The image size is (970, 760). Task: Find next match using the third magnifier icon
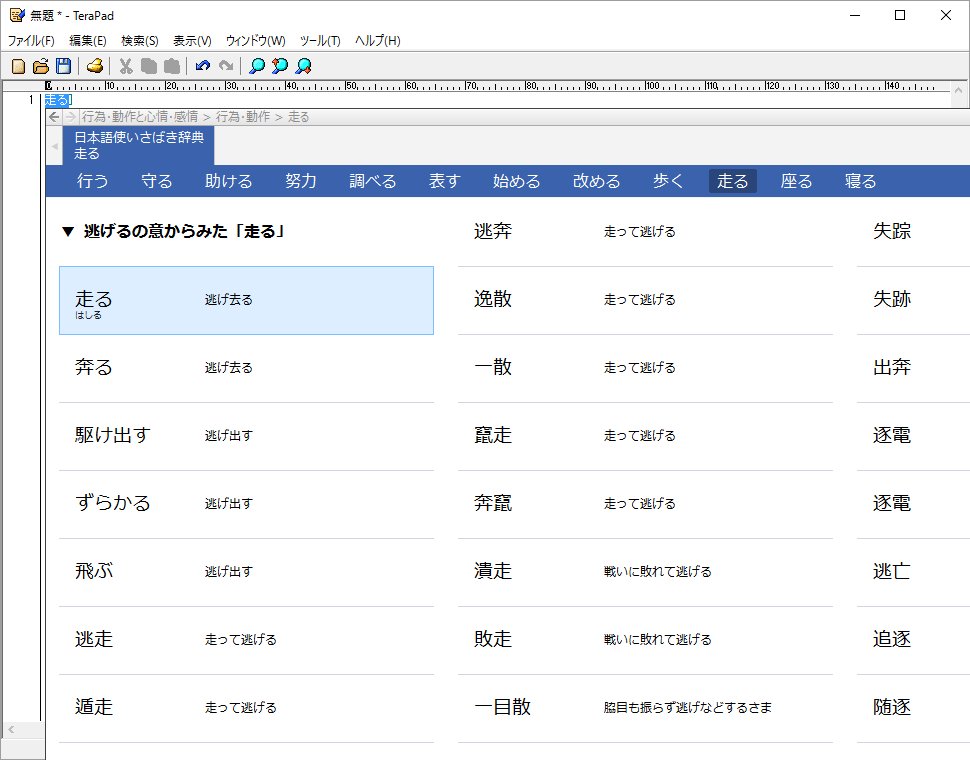[303, 66]
